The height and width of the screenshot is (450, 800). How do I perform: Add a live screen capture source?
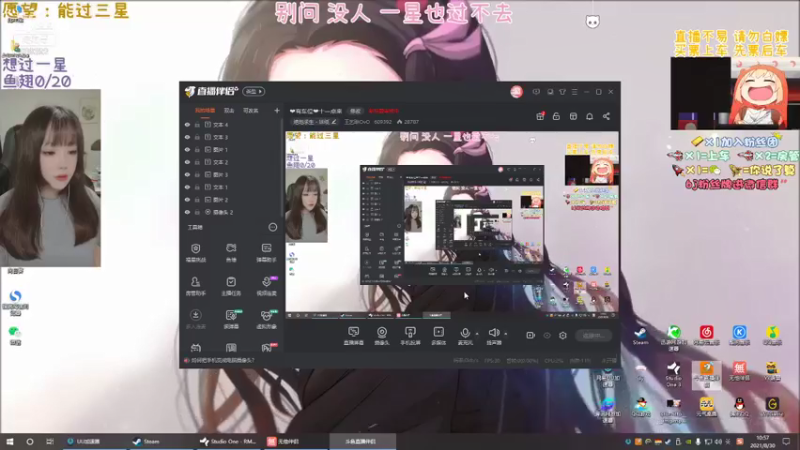(x=354, y=336)
